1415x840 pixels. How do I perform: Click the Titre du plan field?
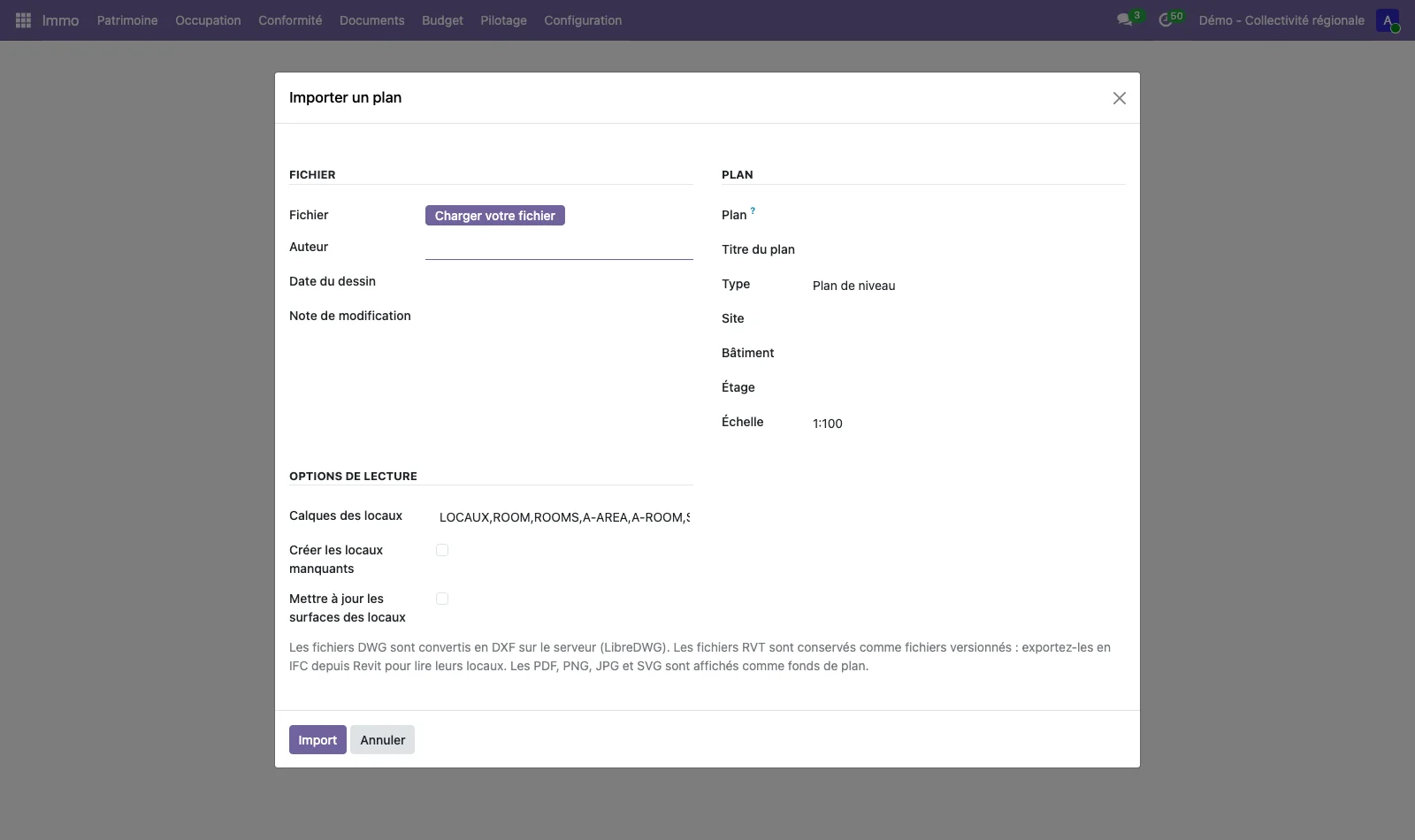(x=968, y=250)
